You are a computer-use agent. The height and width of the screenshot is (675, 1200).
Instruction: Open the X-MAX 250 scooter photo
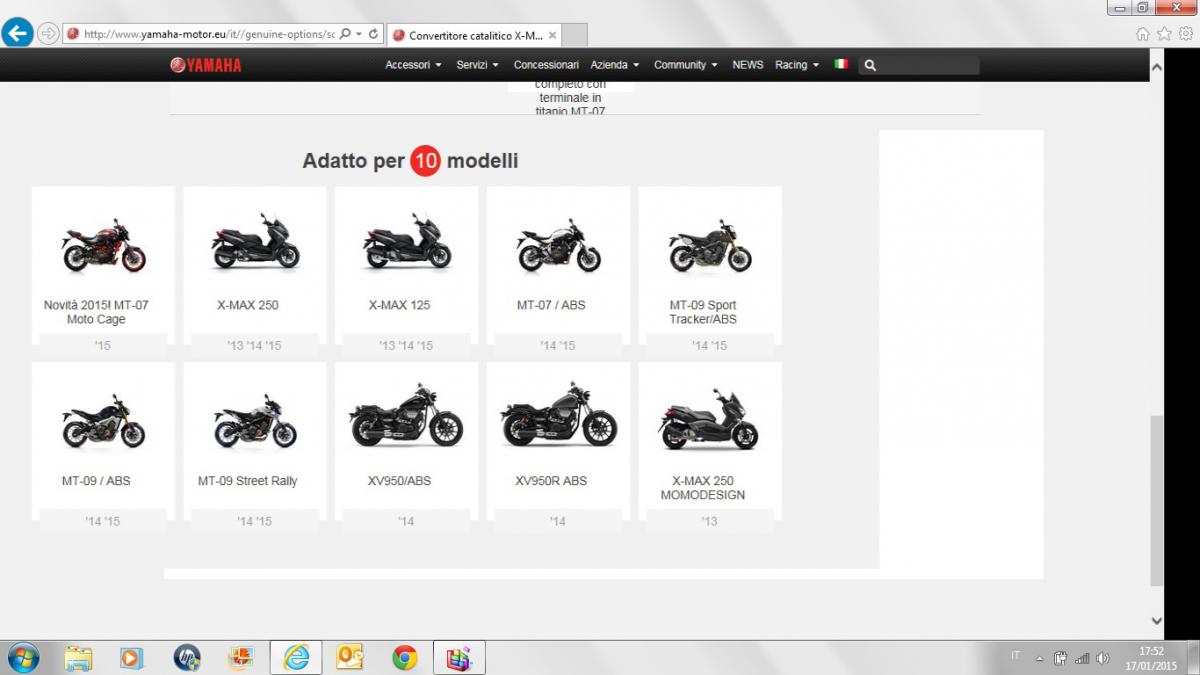pos(255,242)
